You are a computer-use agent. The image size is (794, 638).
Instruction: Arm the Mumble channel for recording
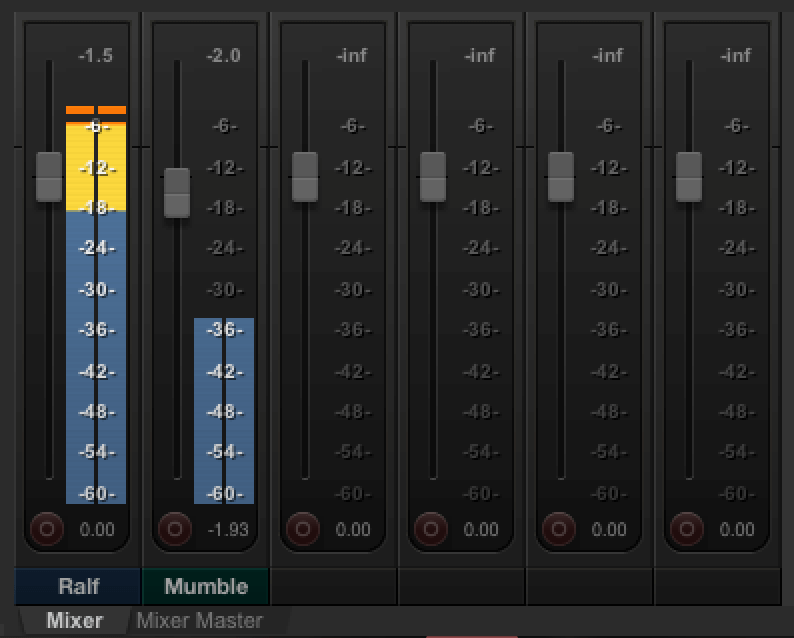pyautogui.click(x=174, y=528)
